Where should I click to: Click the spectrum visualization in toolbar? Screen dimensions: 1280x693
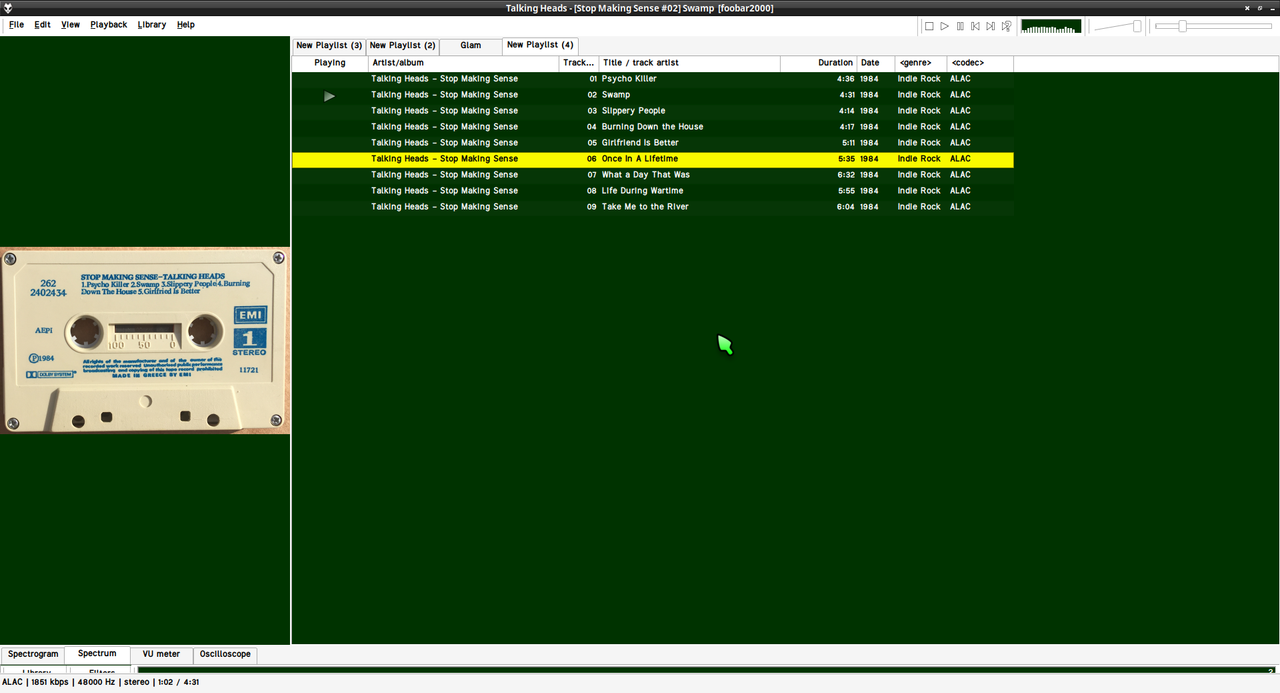[x=1051, y=26]
